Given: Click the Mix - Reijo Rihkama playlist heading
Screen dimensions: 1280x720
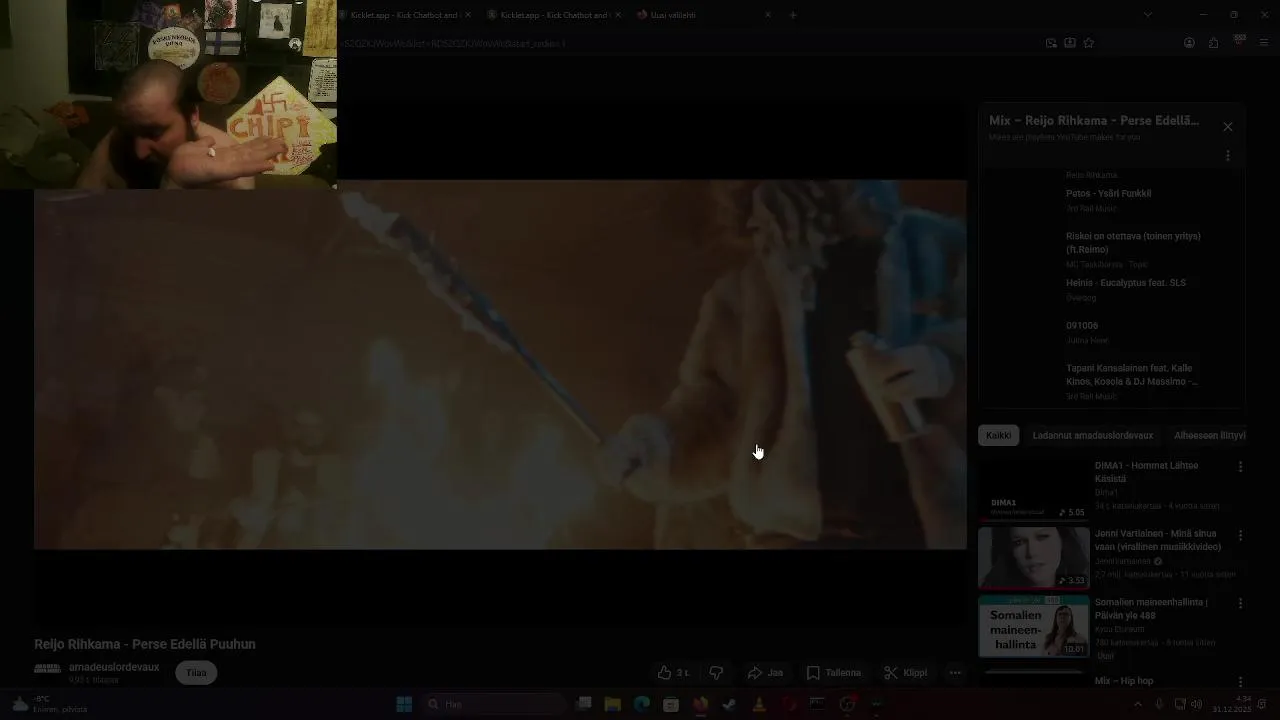Looking at the screenshot, I should [x=1094, y=121].
